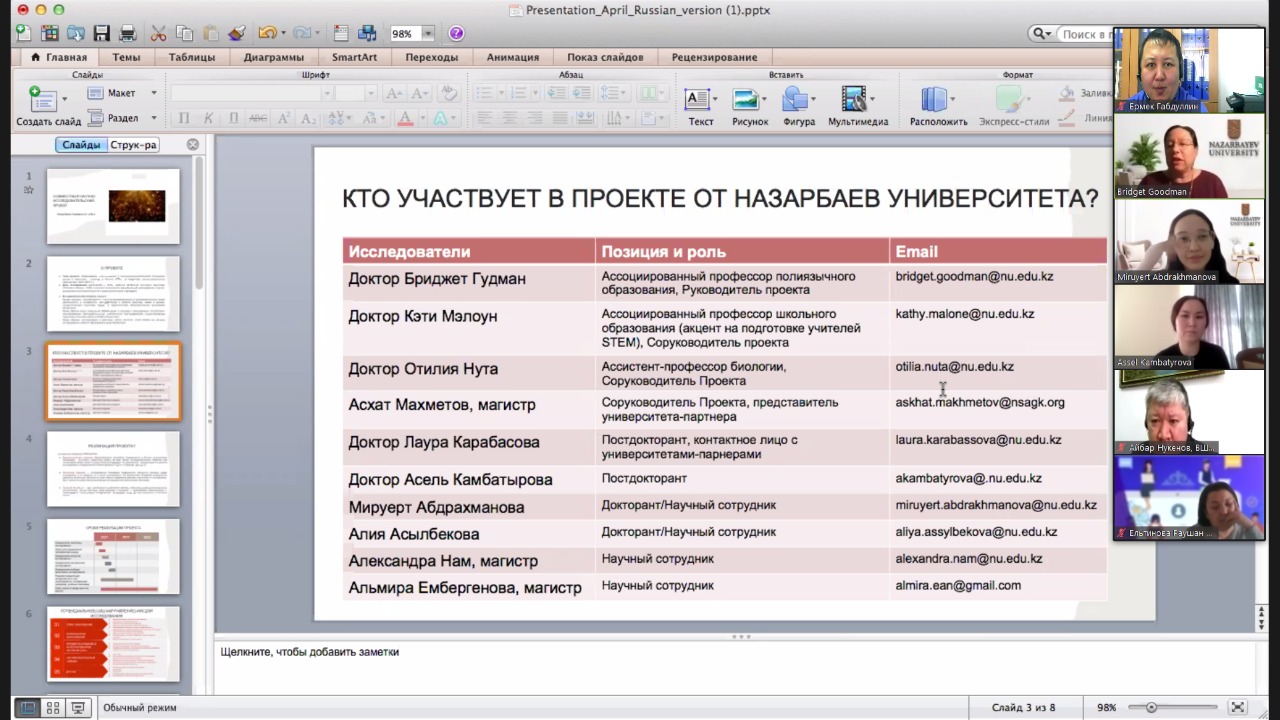1280x720 pixels.
Task: Click the font color red A swatch
Action: (405, 118)
